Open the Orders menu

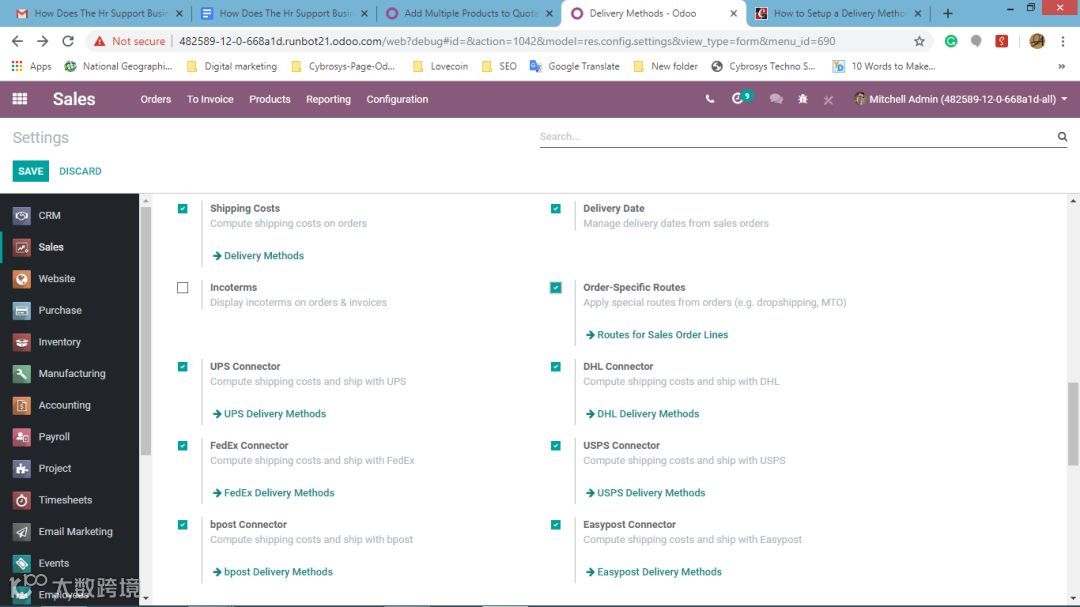click(x=156, y=99)
